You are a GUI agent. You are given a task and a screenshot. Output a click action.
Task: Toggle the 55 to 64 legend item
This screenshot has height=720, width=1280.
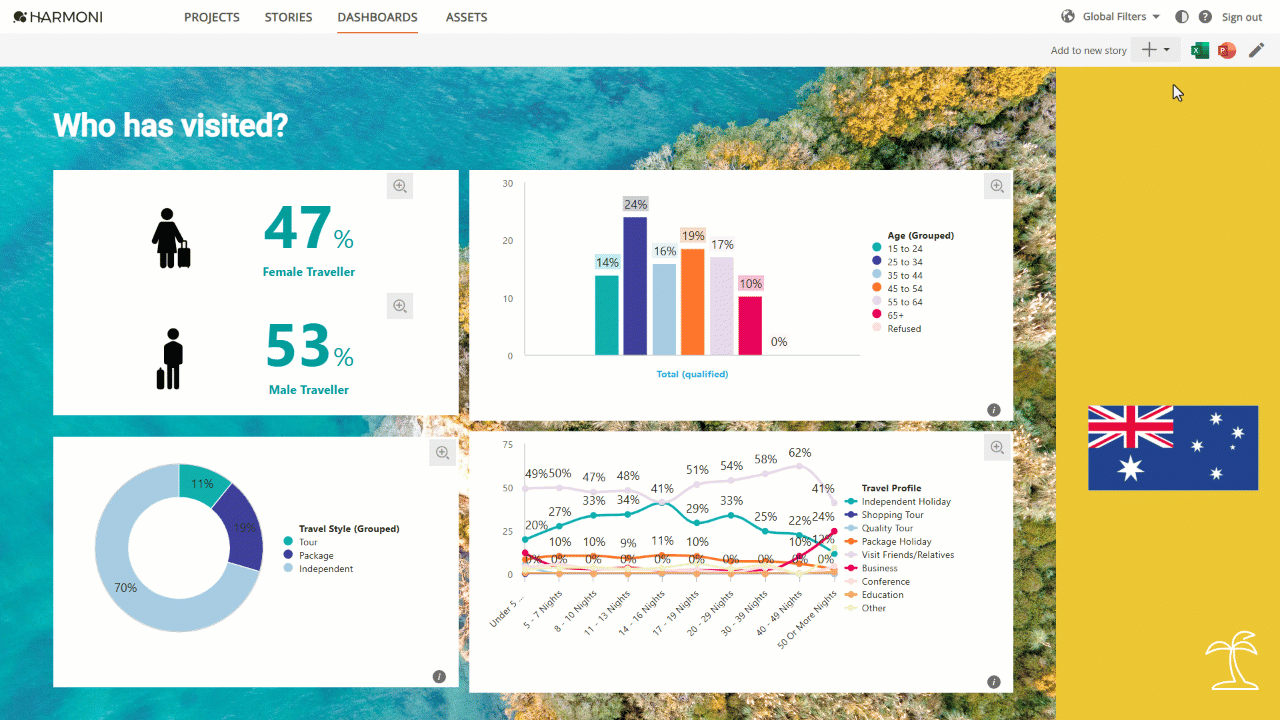898,302
